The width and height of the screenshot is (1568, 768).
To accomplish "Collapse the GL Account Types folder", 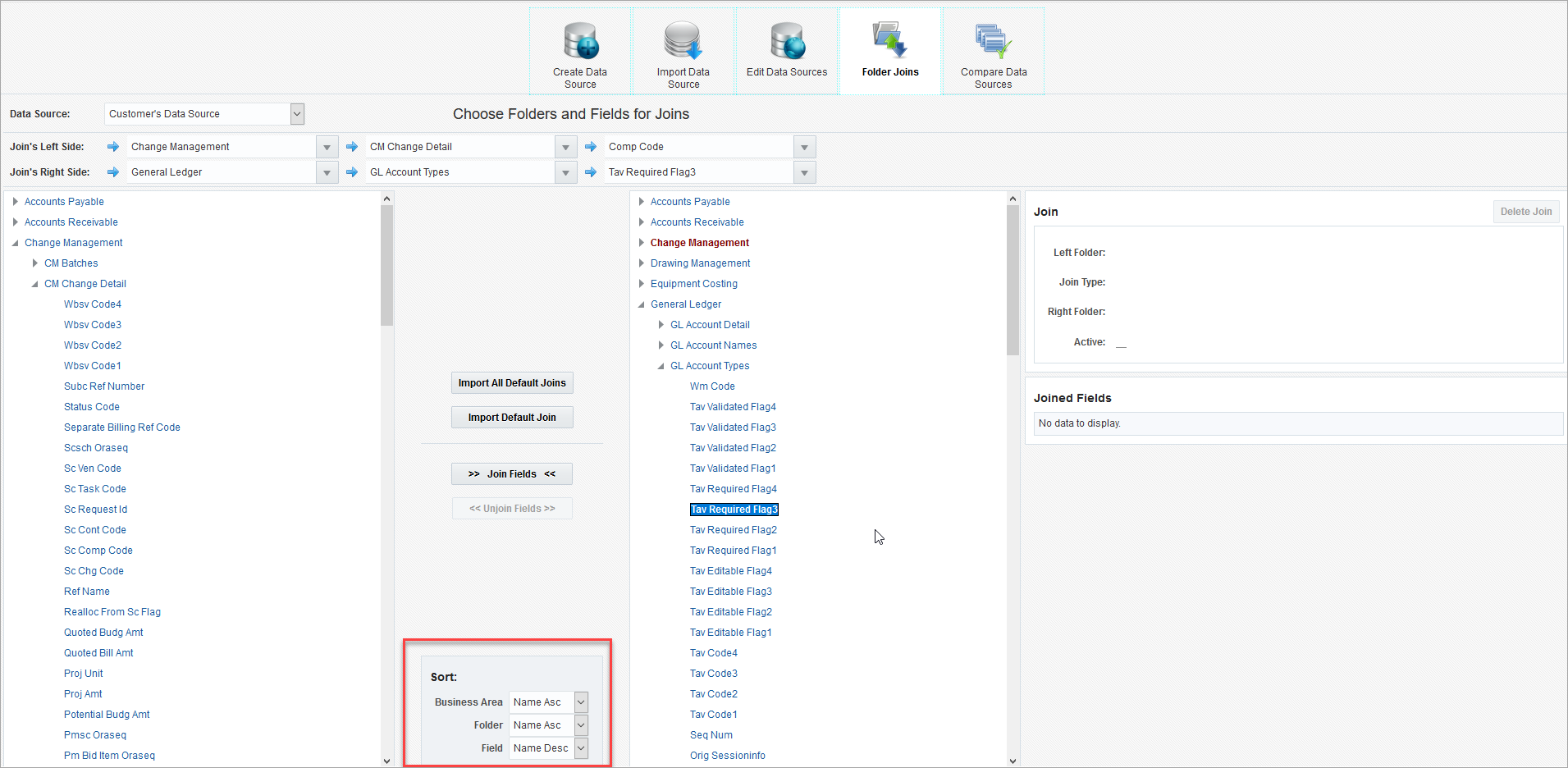I will (661, 365).
